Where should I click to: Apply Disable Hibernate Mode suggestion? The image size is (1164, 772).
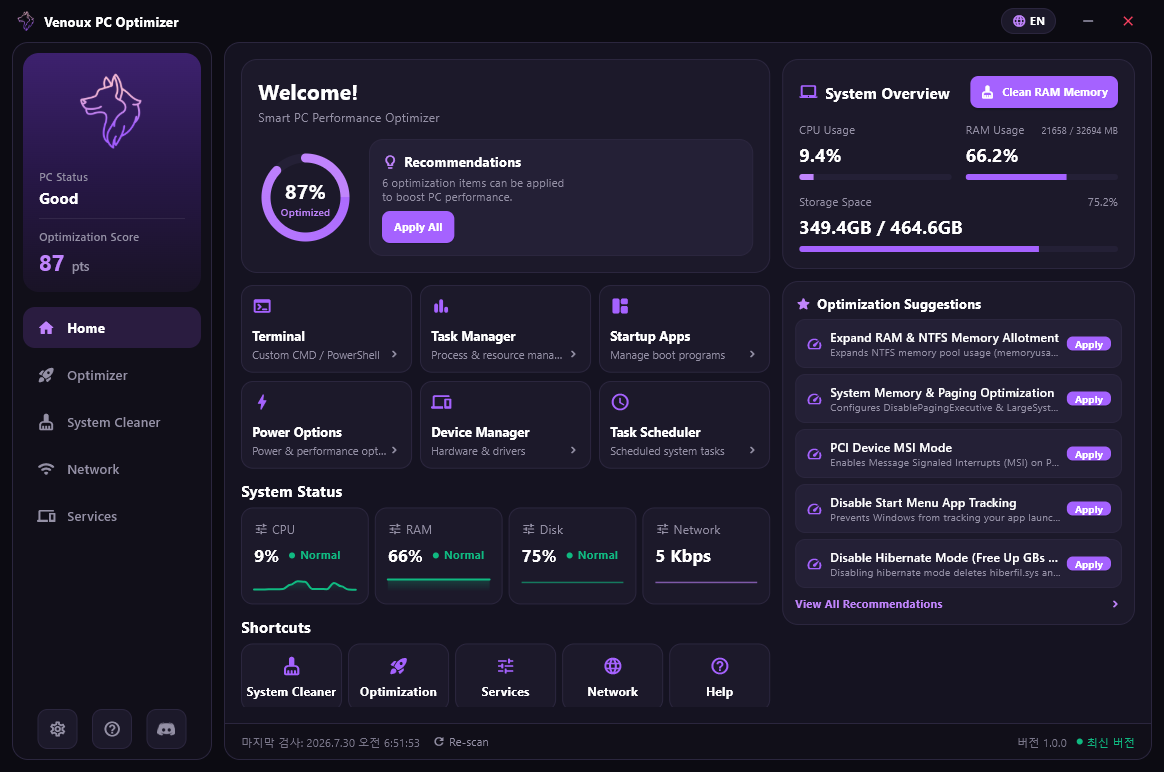[1088, 564]
